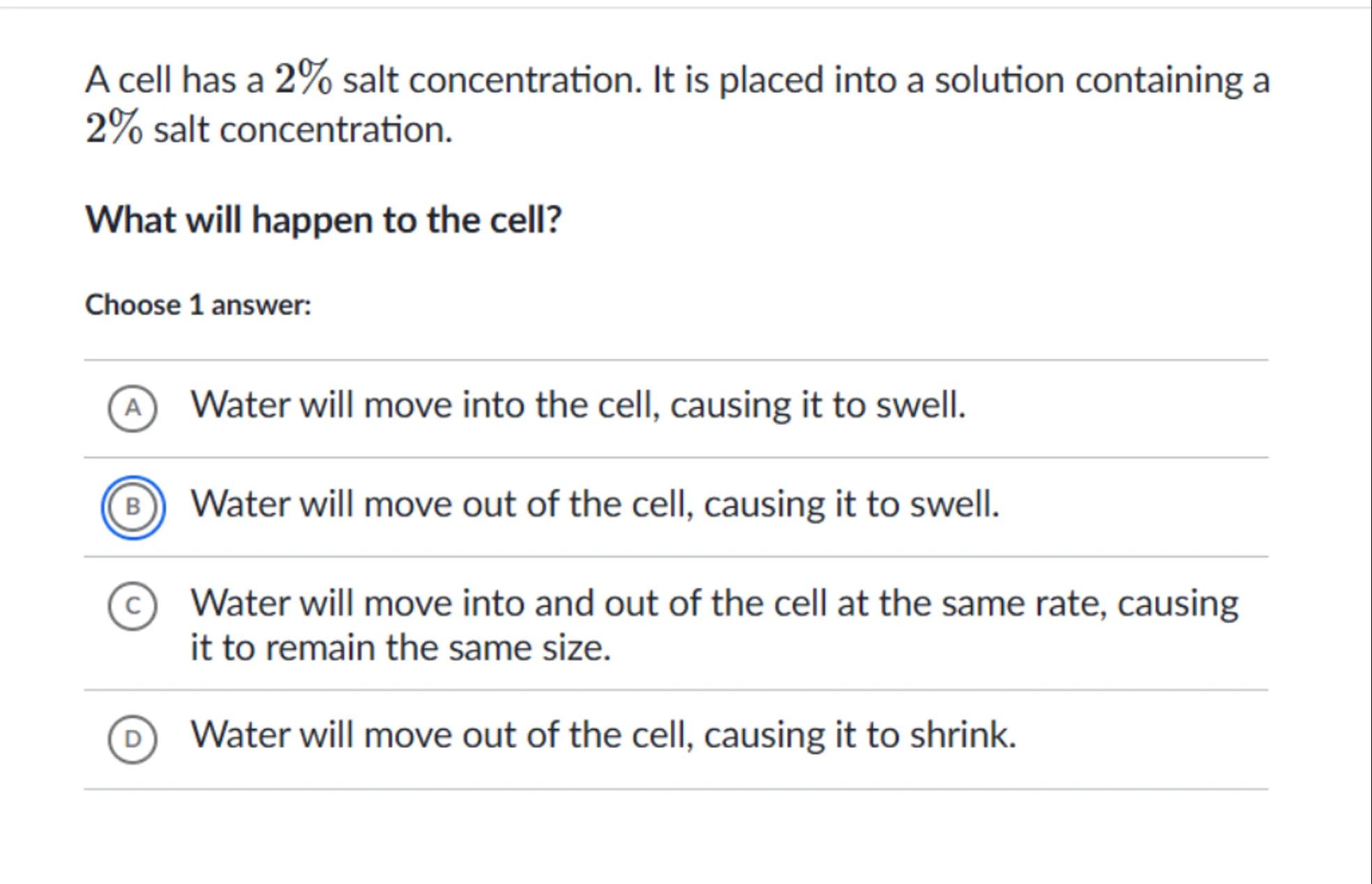Viewport: 1372px width, 884px height.
Task: Click "salt concentration." on the second line
Action: point(303,130)
